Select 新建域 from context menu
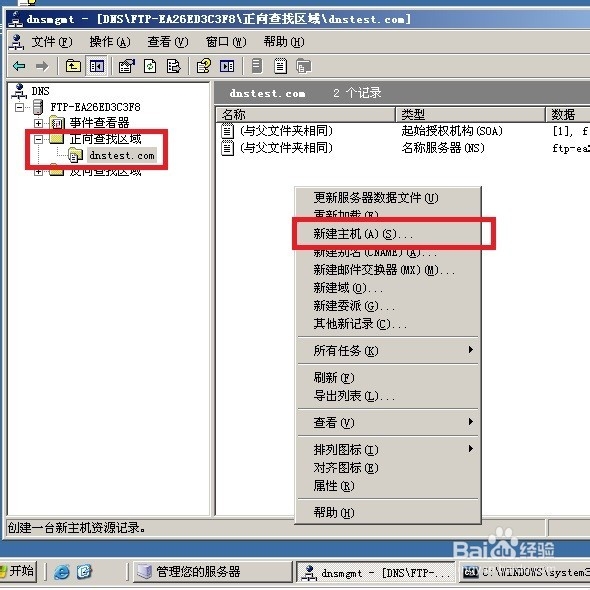The image size is (590, 590). [388, 288]
